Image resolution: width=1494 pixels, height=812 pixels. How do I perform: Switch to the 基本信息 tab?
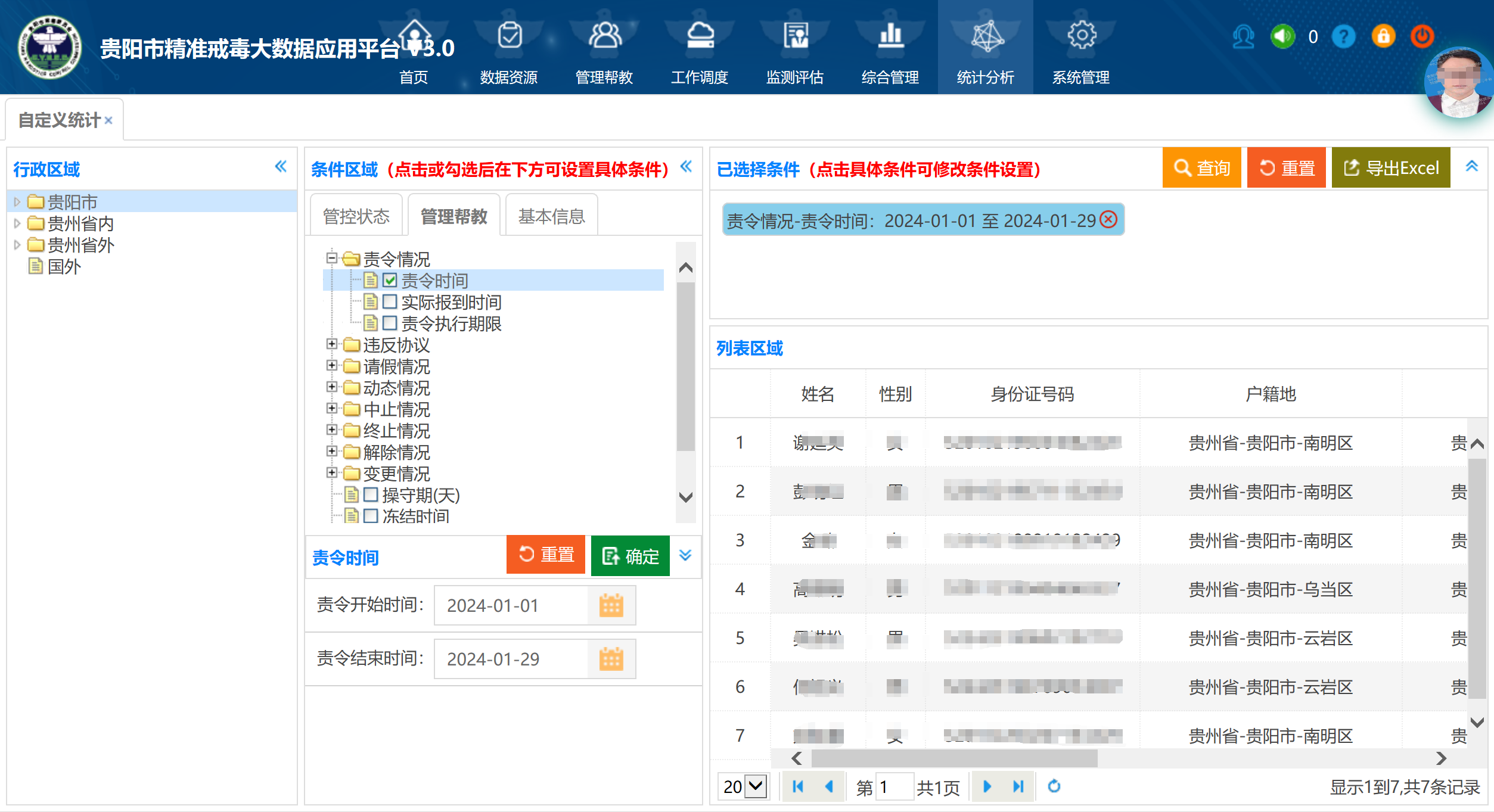pyautogui.click(x=551, y=216)
